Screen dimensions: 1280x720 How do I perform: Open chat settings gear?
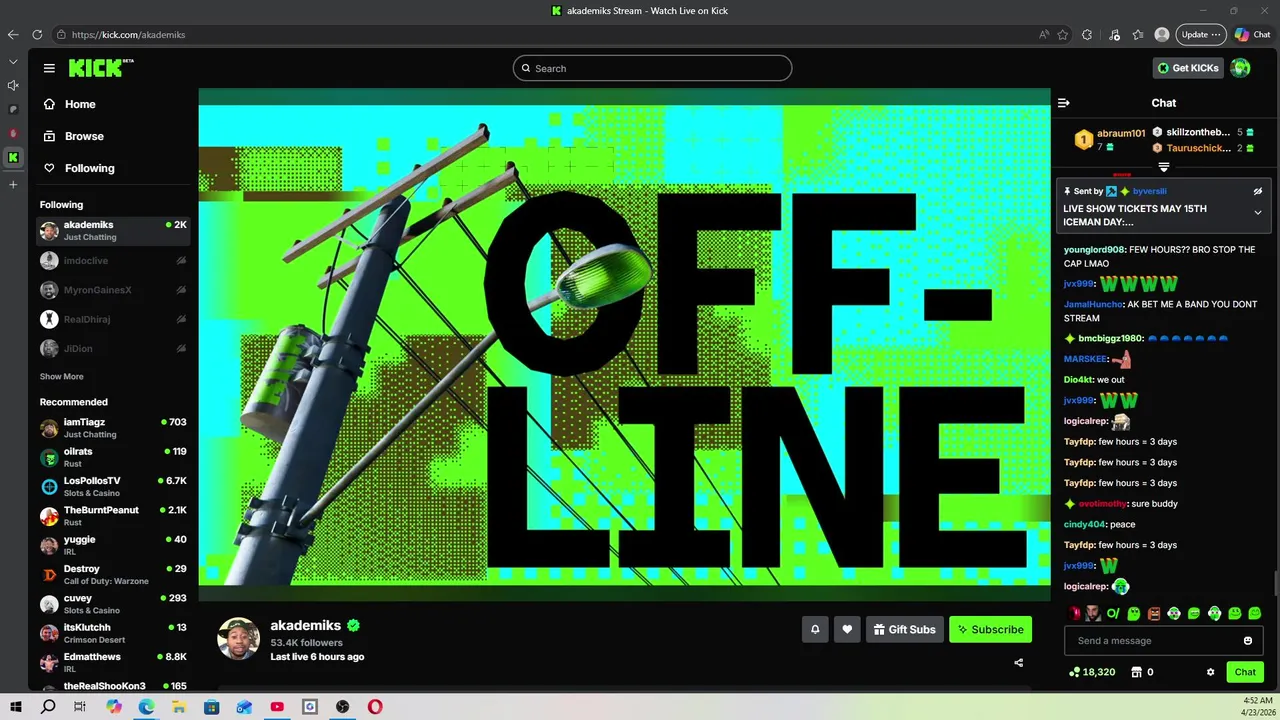[x=1210, y=672]
